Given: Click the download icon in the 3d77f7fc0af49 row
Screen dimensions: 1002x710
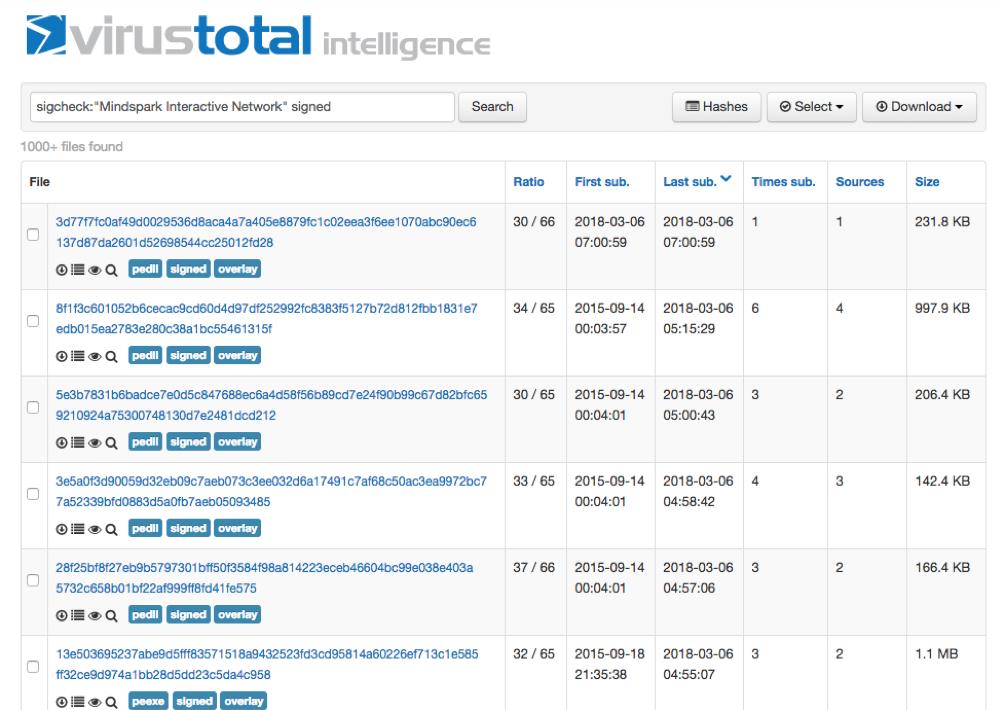Looking at the screenshot, I should [61, 270].
